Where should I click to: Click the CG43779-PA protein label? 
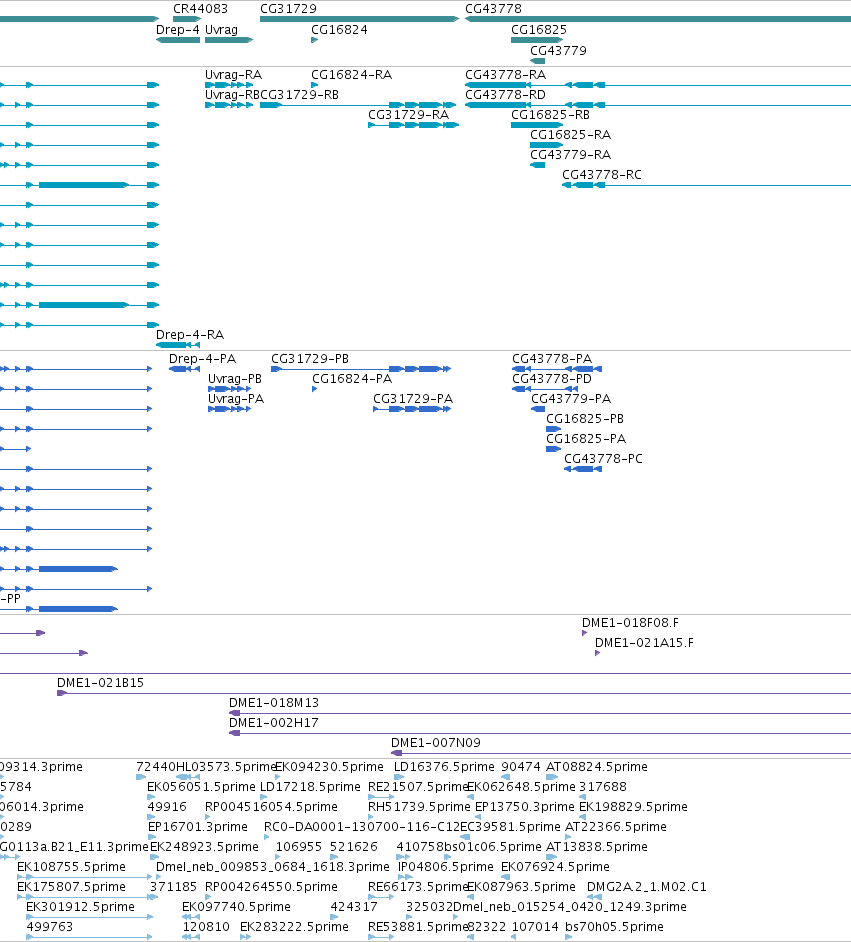pyautogui.click(x=571, y=399)
